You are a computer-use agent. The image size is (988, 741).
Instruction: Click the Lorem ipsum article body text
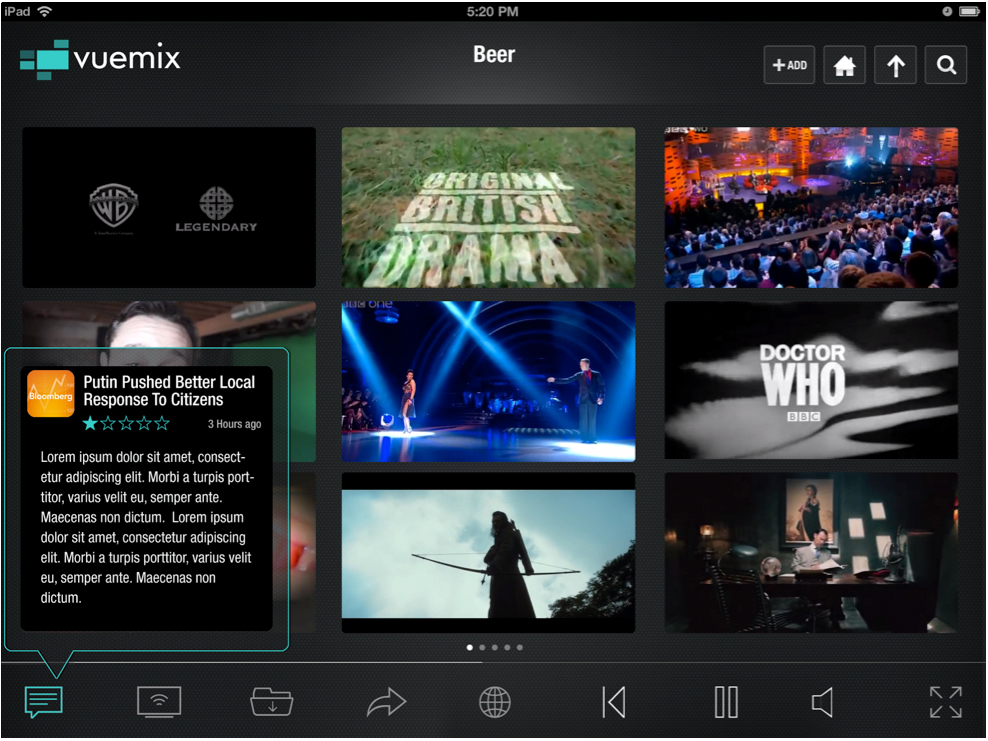tap(147, 527)
